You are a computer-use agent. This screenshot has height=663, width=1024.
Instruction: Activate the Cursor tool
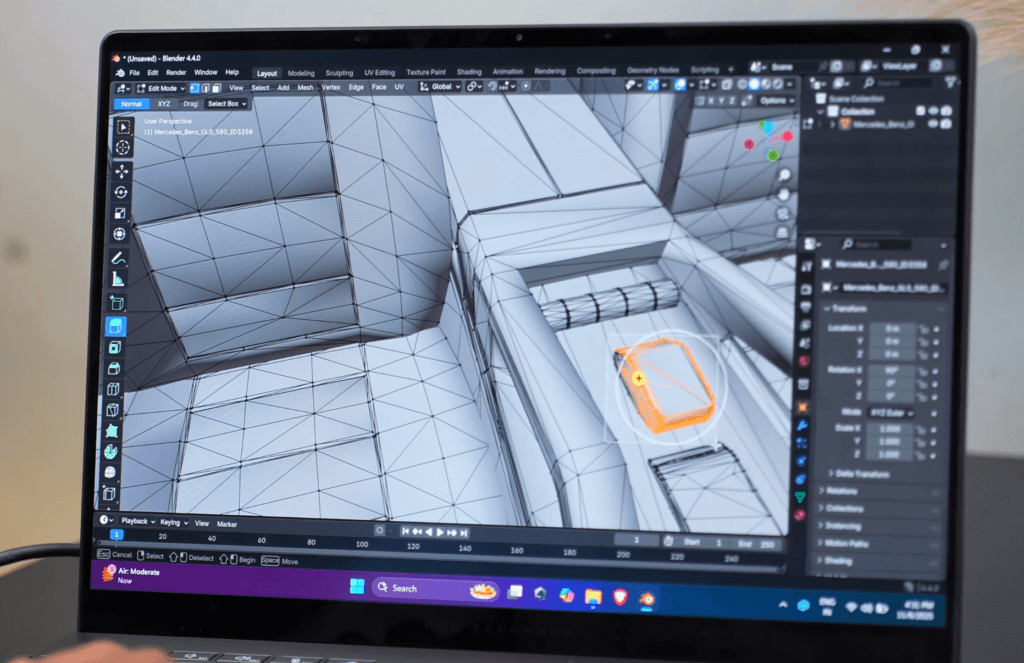pyautogui.click(x=123, y=147)
